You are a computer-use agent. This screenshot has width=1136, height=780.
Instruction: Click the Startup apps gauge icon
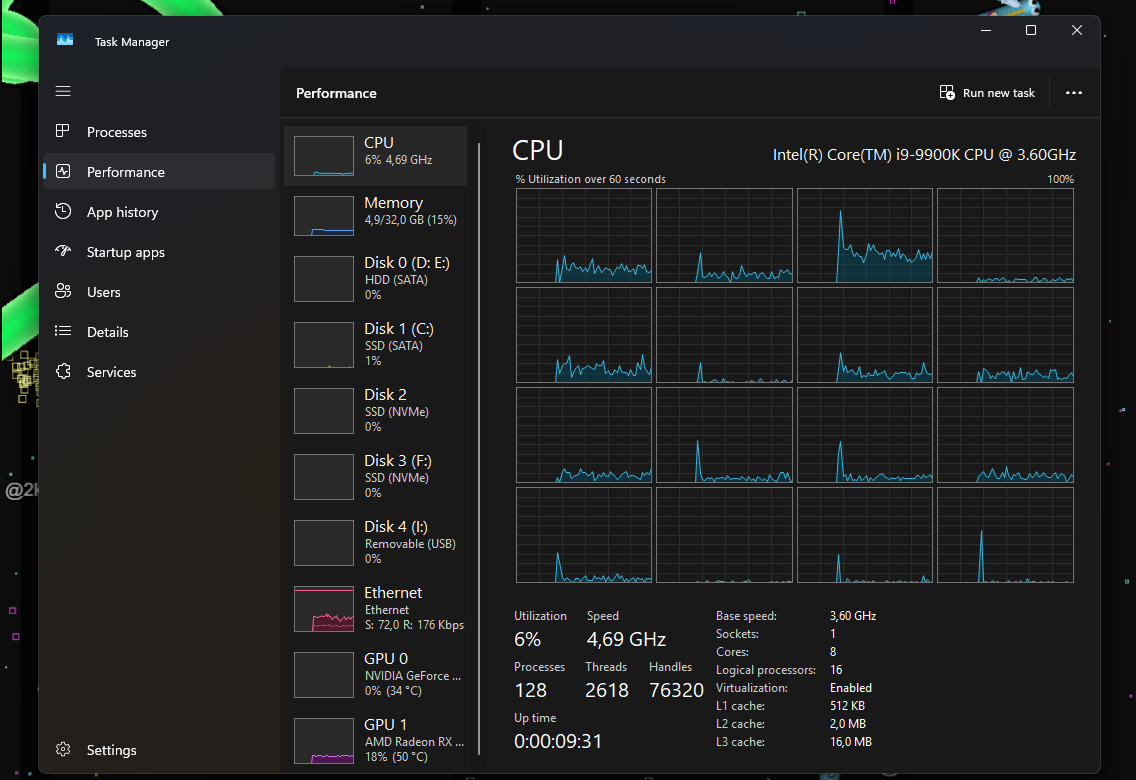(63, 251)
